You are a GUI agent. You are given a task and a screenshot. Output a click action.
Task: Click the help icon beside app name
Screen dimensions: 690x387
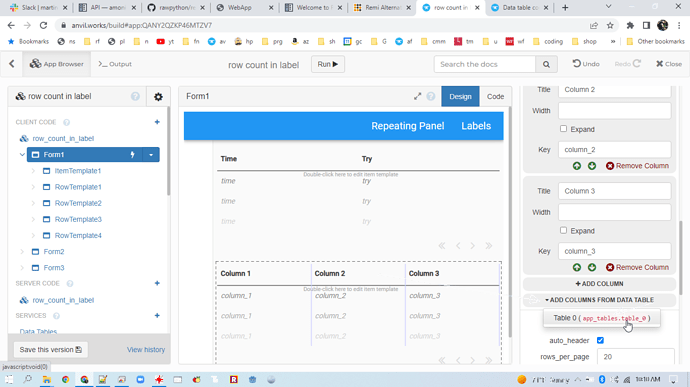pyautogui.click(x=135, y=96)
